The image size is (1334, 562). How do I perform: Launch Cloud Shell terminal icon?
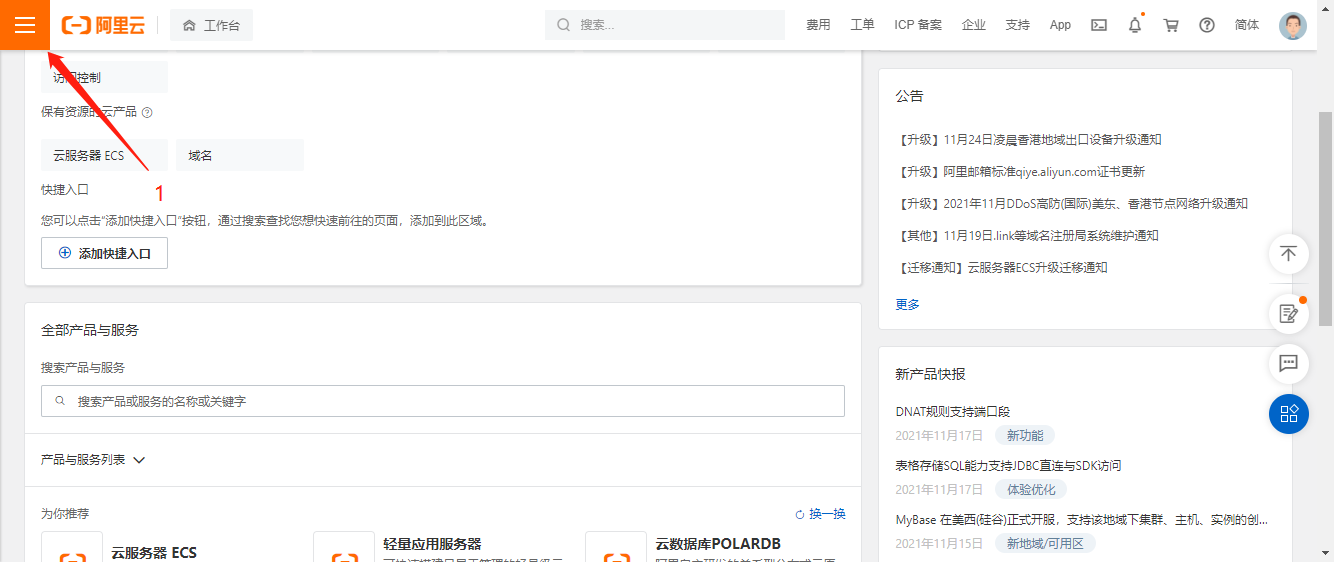(1099, 25)
